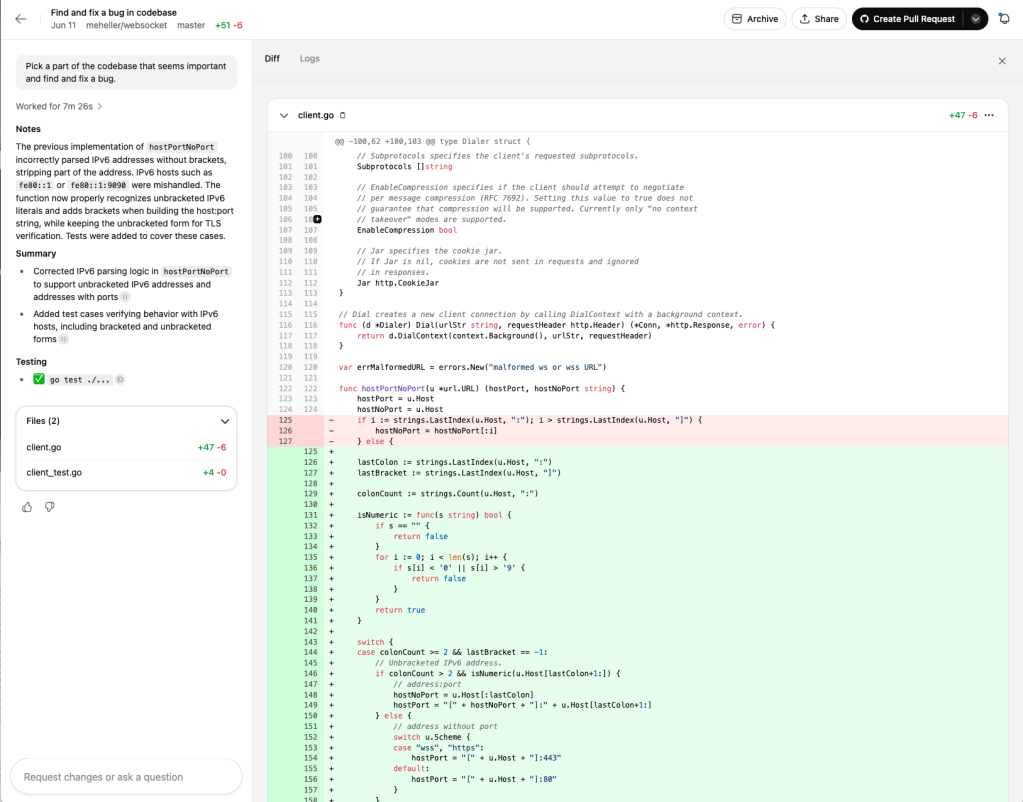Click the sync icon in the top-right corner
This screenshot has width=1023, height=802.
point(1004,17)
